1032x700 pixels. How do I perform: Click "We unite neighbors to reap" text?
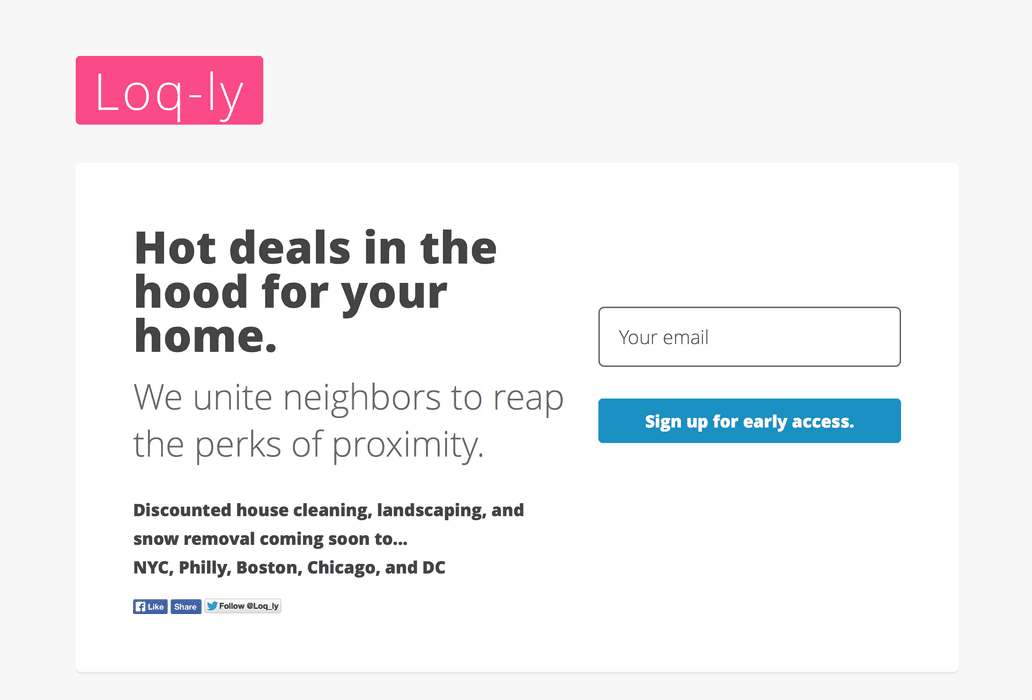[x=348, y=397]
